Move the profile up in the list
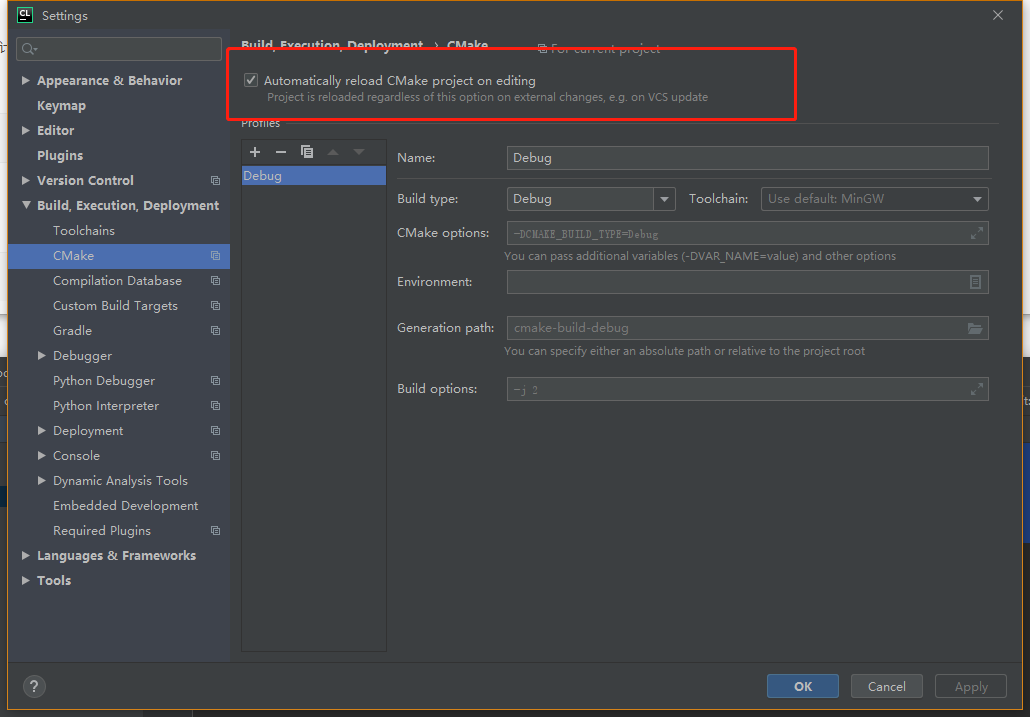Screen dimensions: 1030x717 pyautogui.click(x=333, y=151)
